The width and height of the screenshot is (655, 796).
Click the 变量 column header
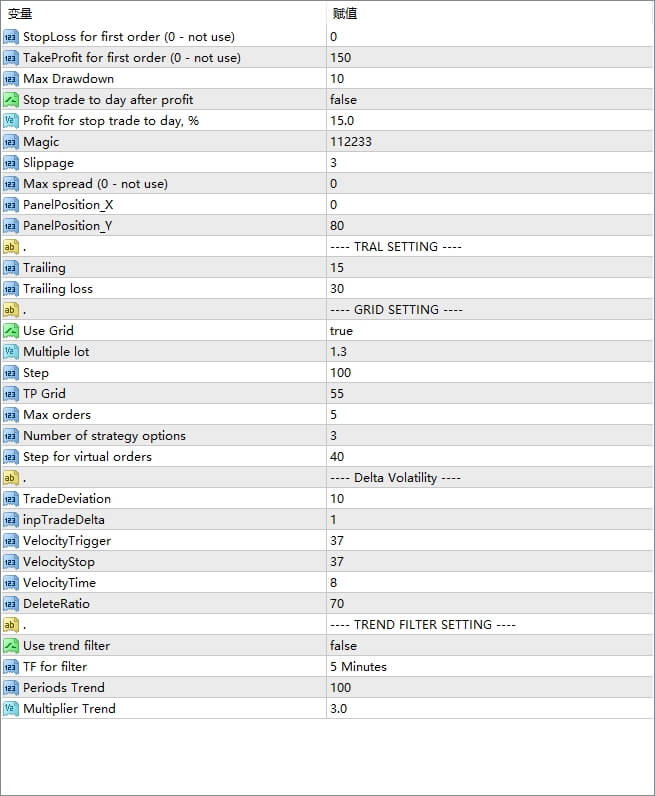[20, 14]
